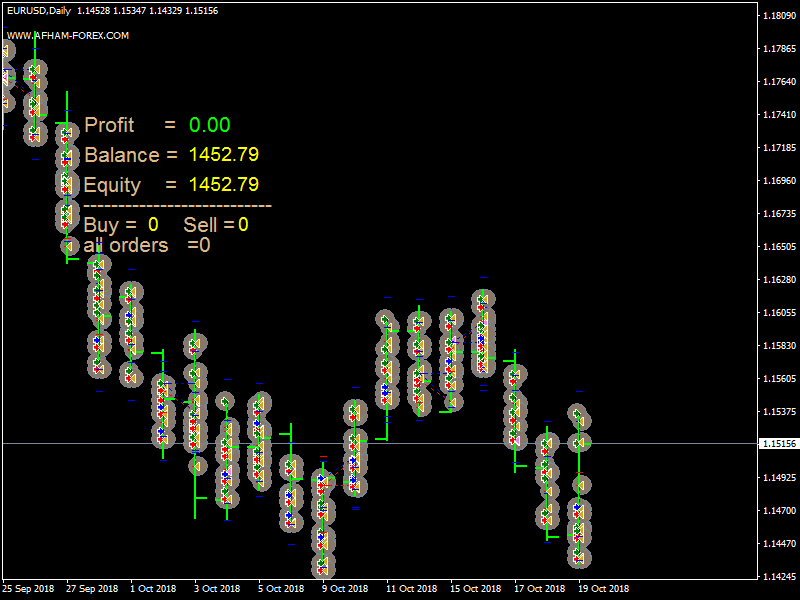Viewport: 800px width, 600px height.
Task: Select the green Profit value 0.00
Action: (x=210, y=125)
